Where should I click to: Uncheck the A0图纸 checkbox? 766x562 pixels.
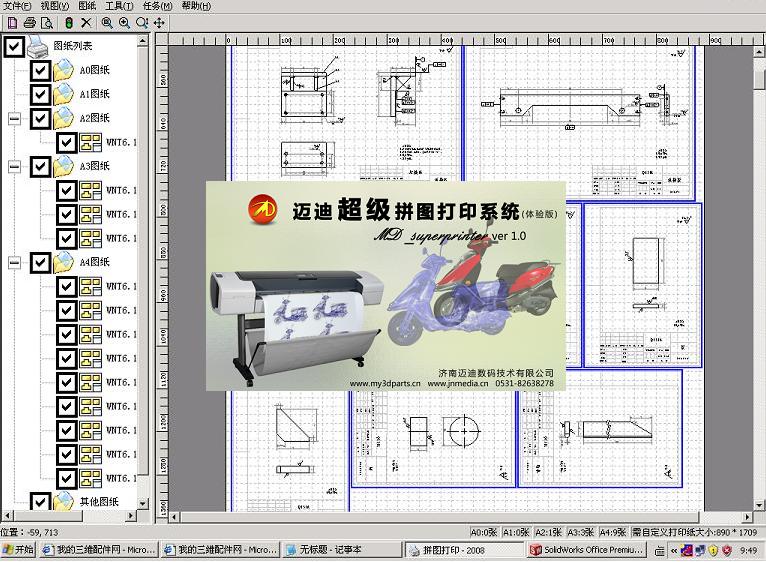point(40,70)
